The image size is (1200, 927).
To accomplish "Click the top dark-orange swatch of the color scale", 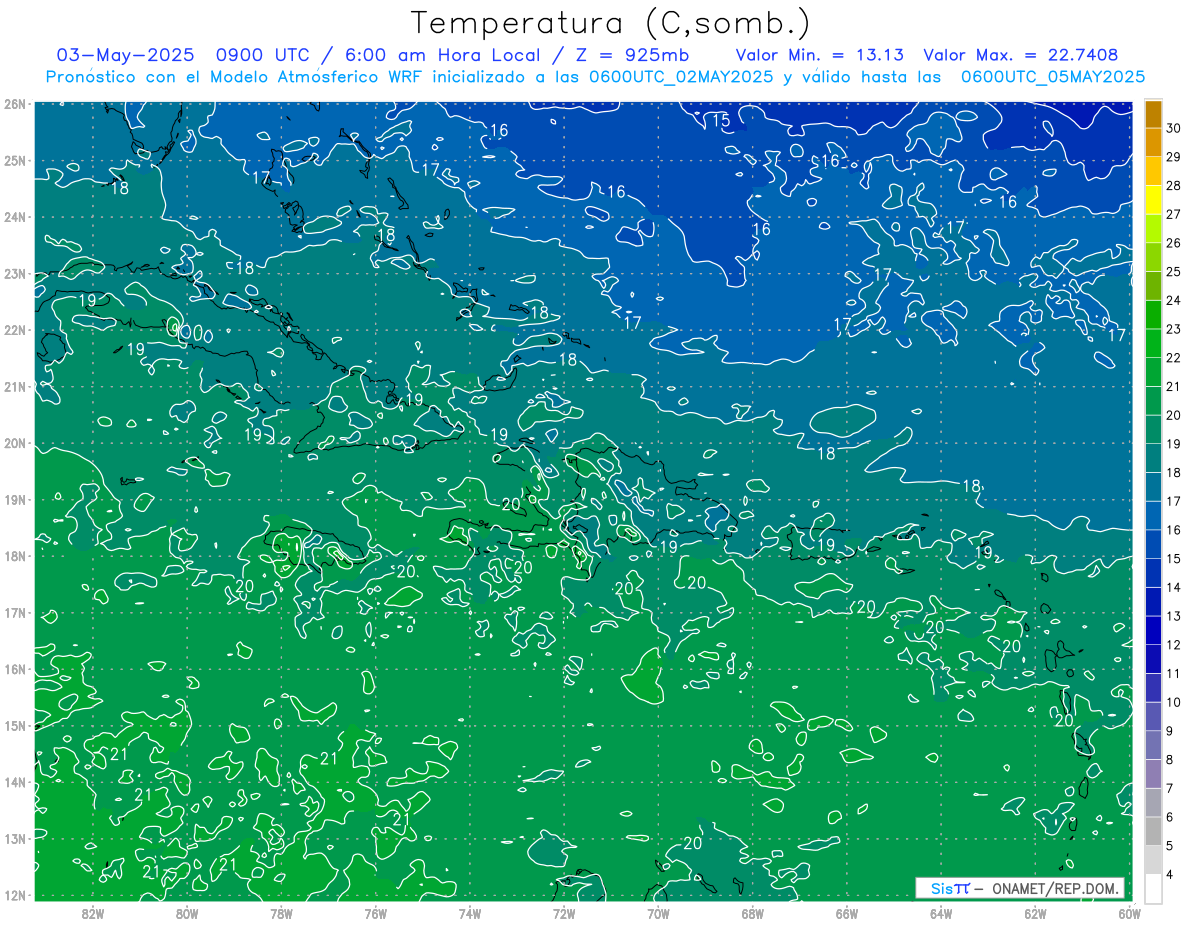I will click(x=1154, y=115).
